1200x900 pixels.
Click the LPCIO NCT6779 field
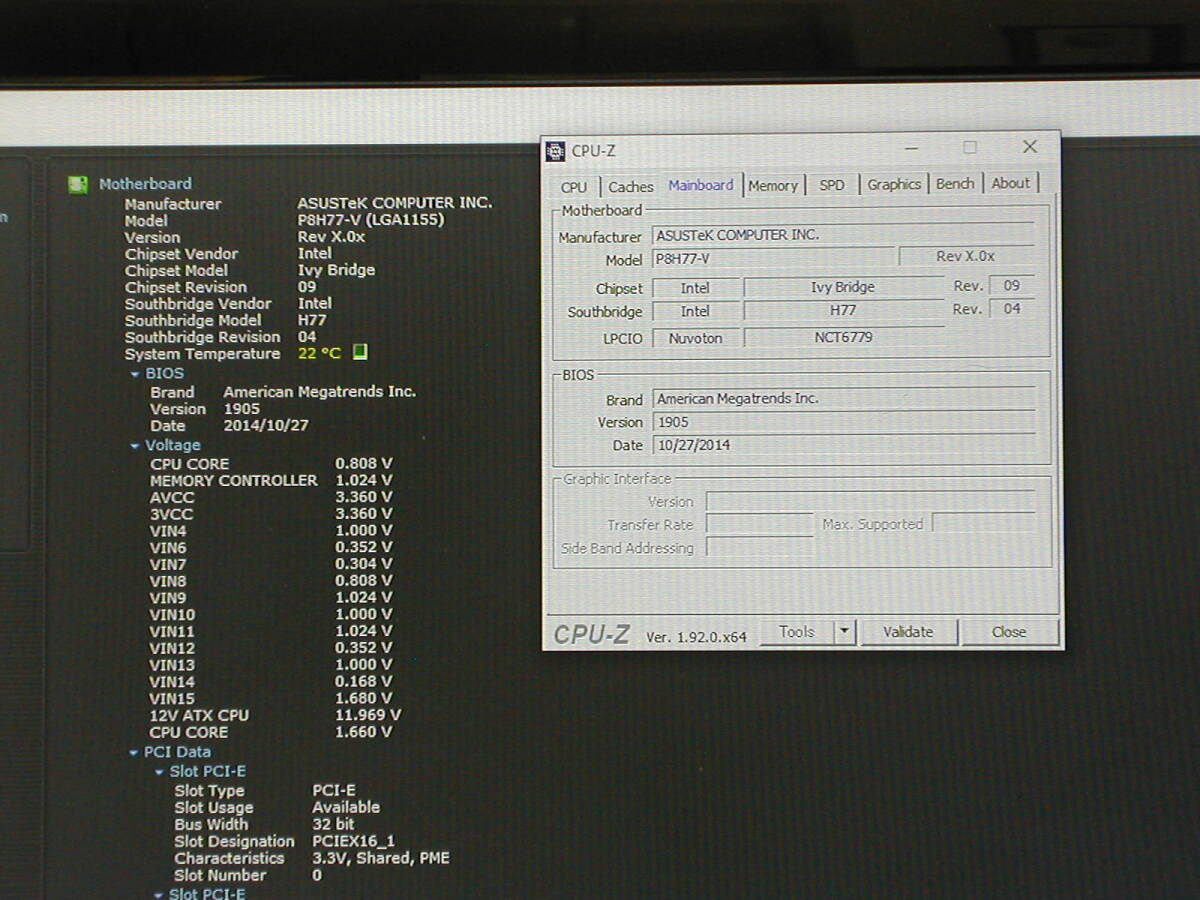[x=843, y=338]
